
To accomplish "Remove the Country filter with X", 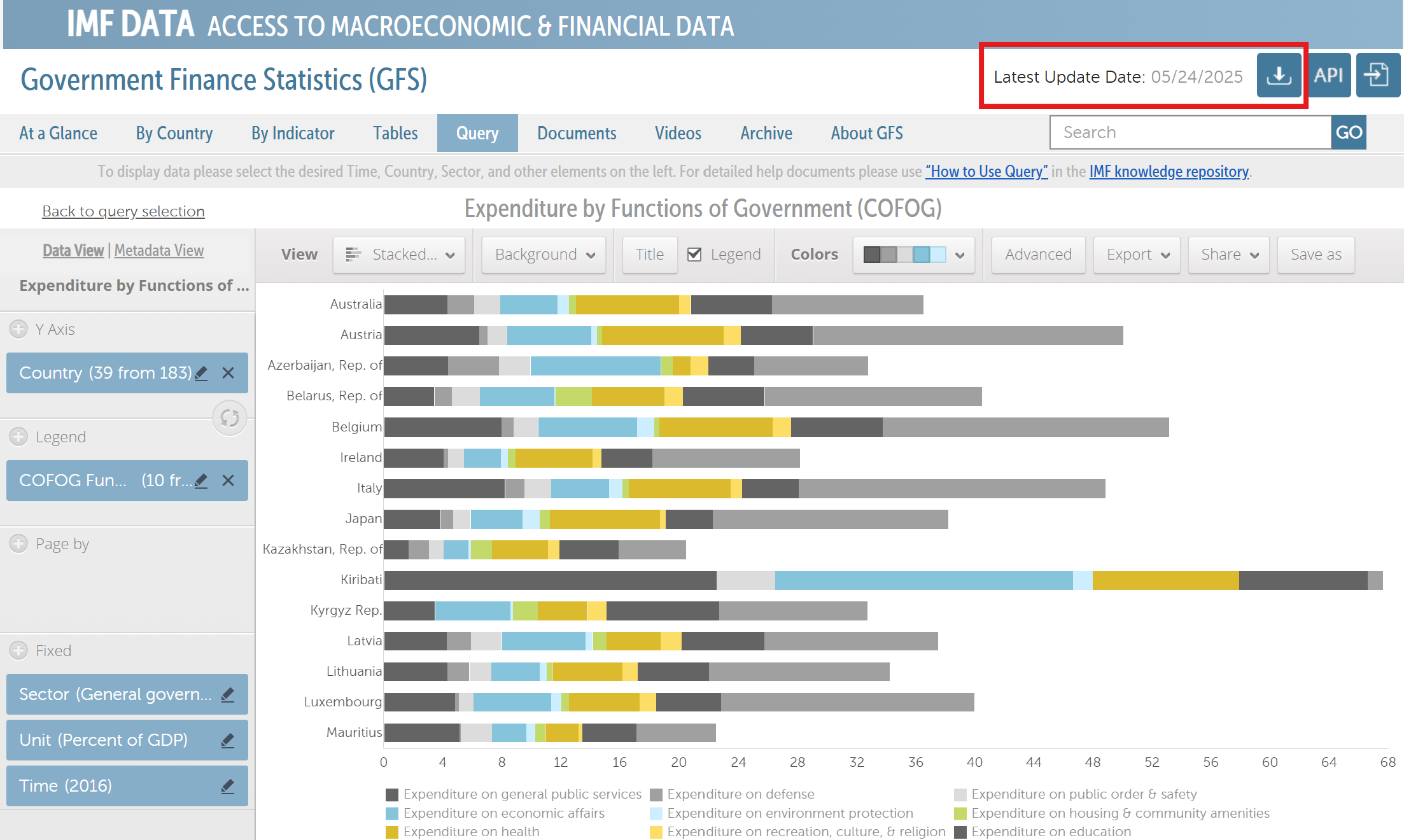I will click(x=228, y=374).
